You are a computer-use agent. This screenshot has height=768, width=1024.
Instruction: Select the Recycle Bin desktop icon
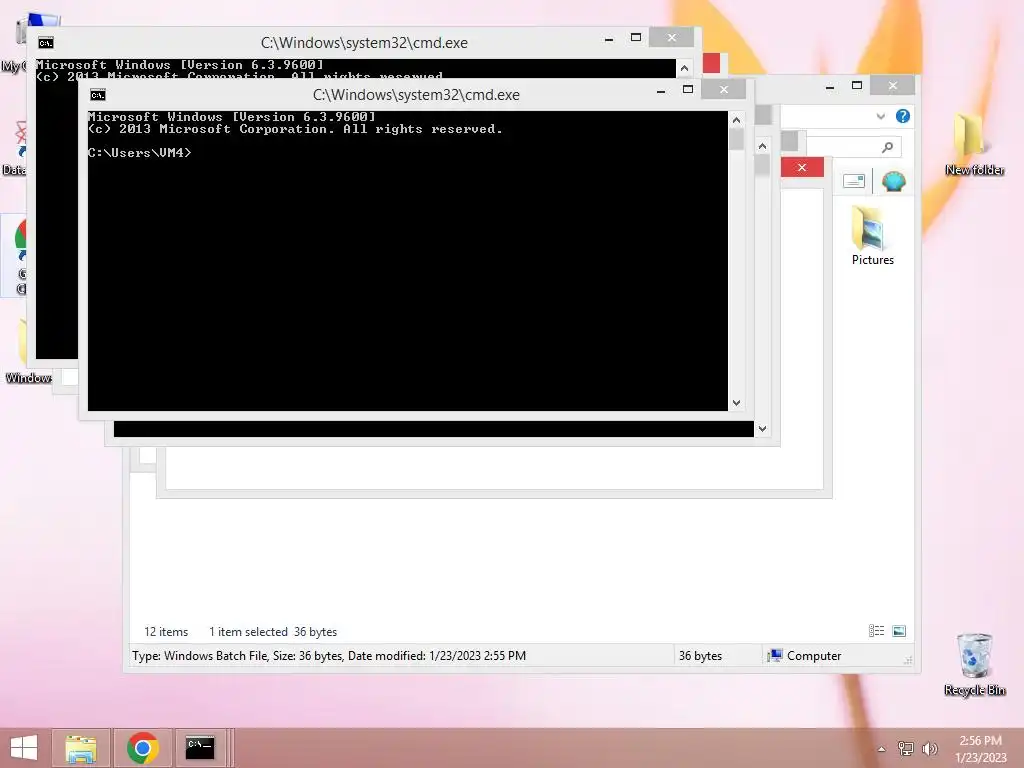point(974,665)
